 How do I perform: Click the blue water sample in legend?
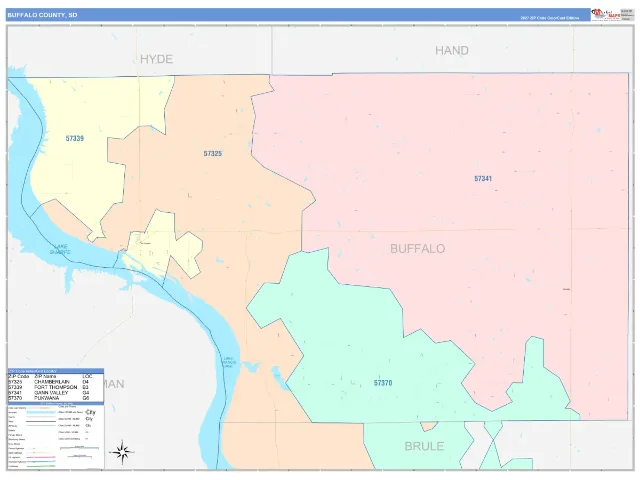coord(41,412)
